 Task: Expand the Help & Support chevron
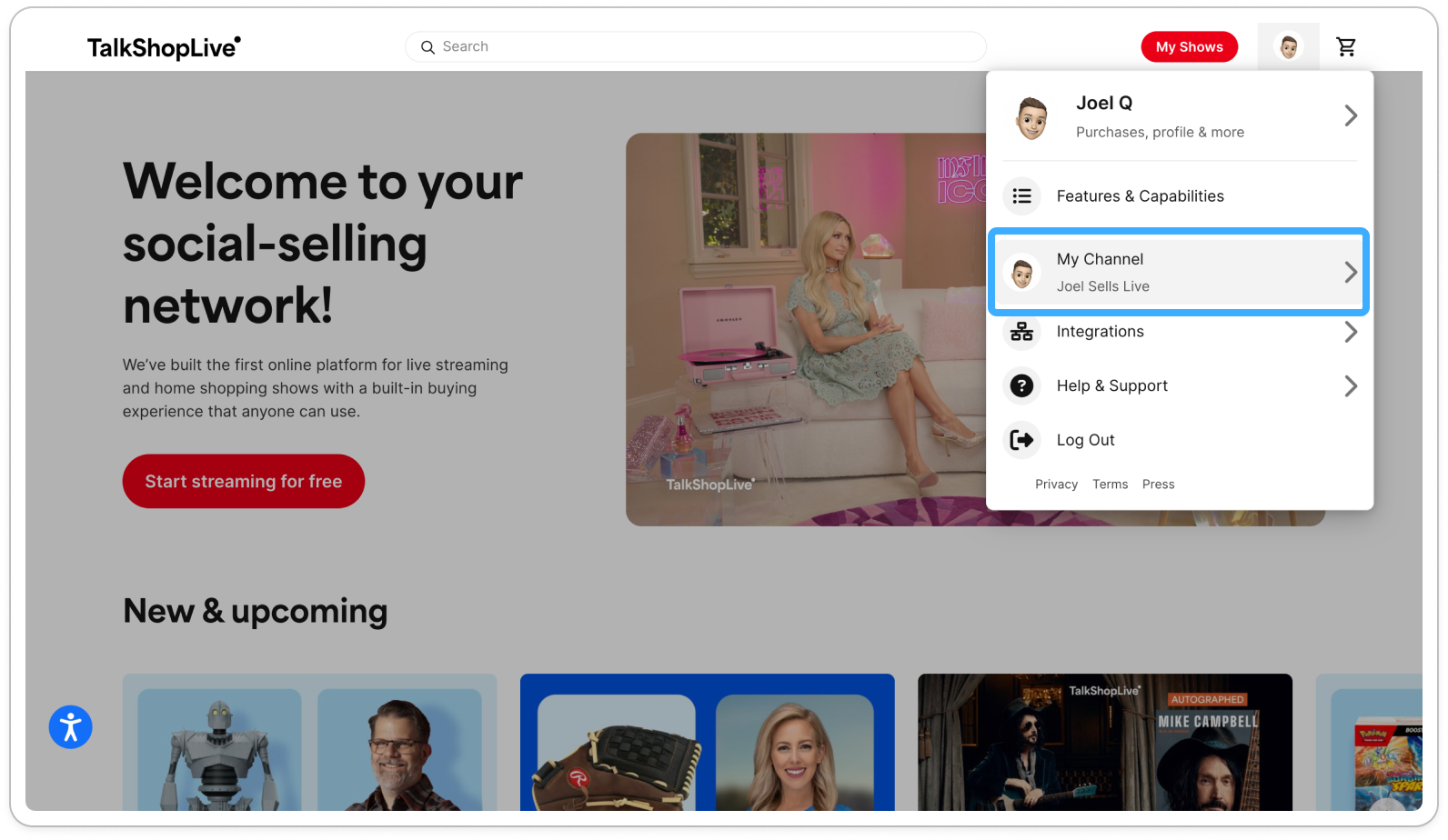tap(1351, 386)
